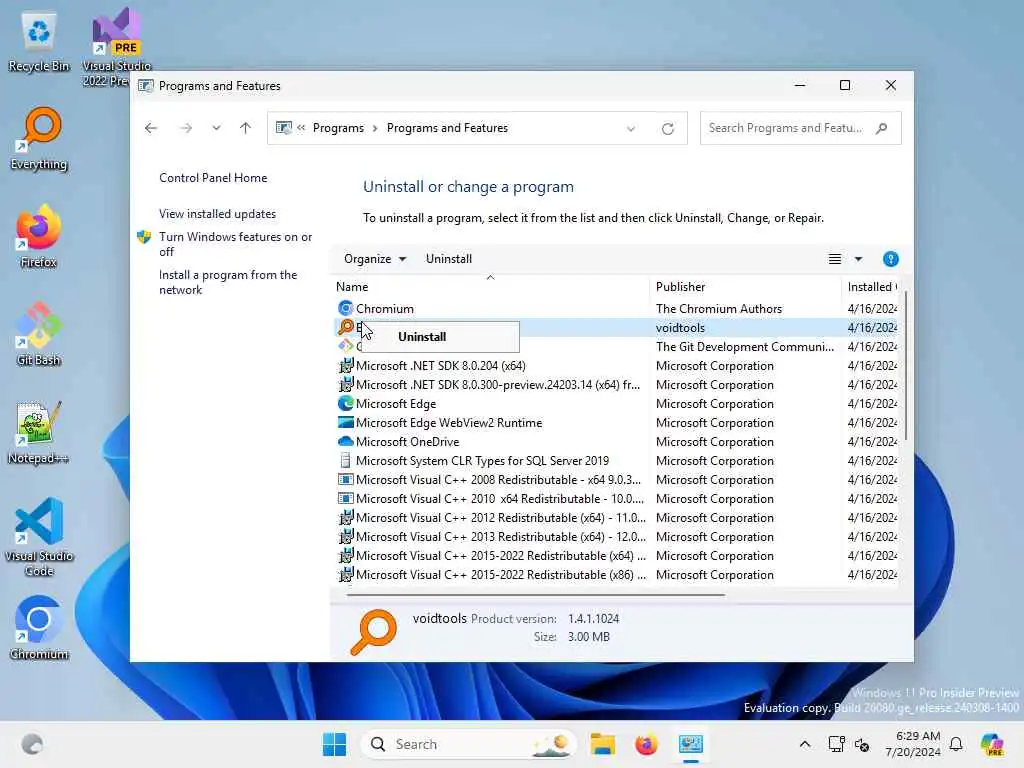Viewport: 1024px width, 768px height.
Task: Click the change view list icon
Action: coord(835,259)
